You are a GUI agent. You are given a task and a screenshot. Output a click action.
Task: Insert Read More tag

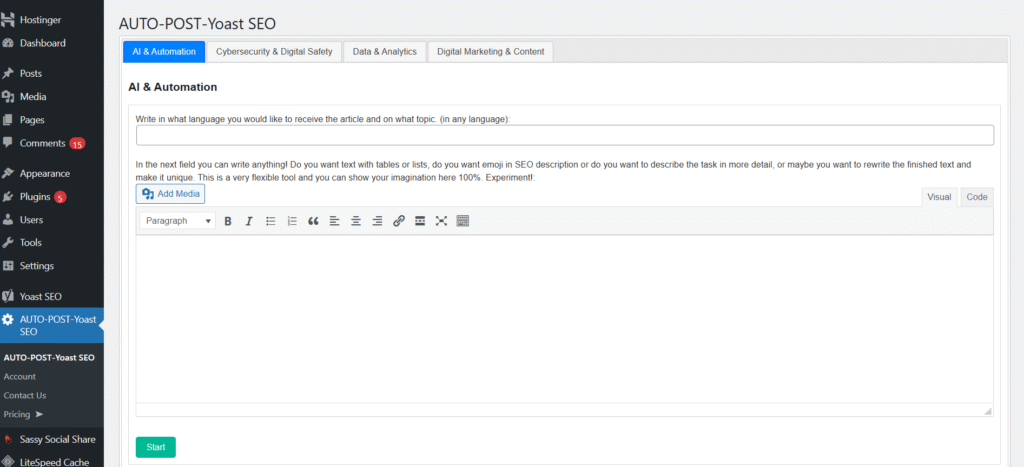pyautogui.click(x=420, y=221)
